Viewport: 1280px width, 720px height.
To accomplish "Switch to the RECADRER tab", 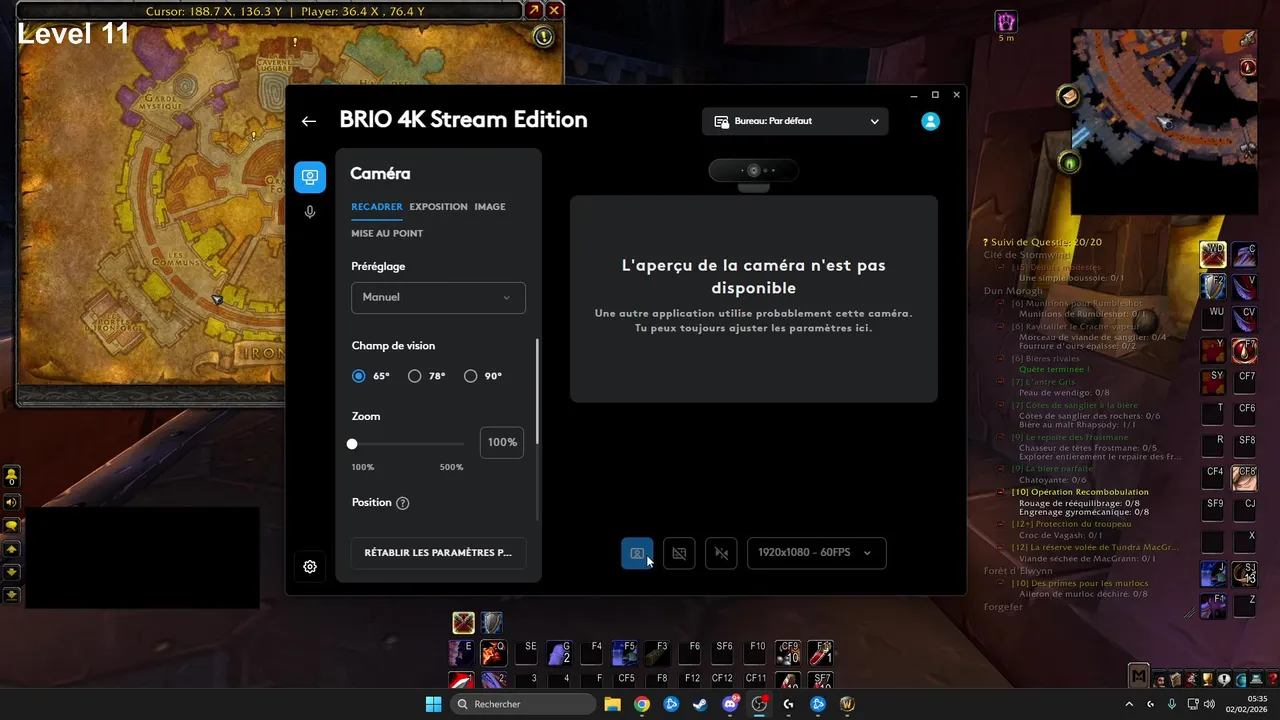I will (377, 207).
